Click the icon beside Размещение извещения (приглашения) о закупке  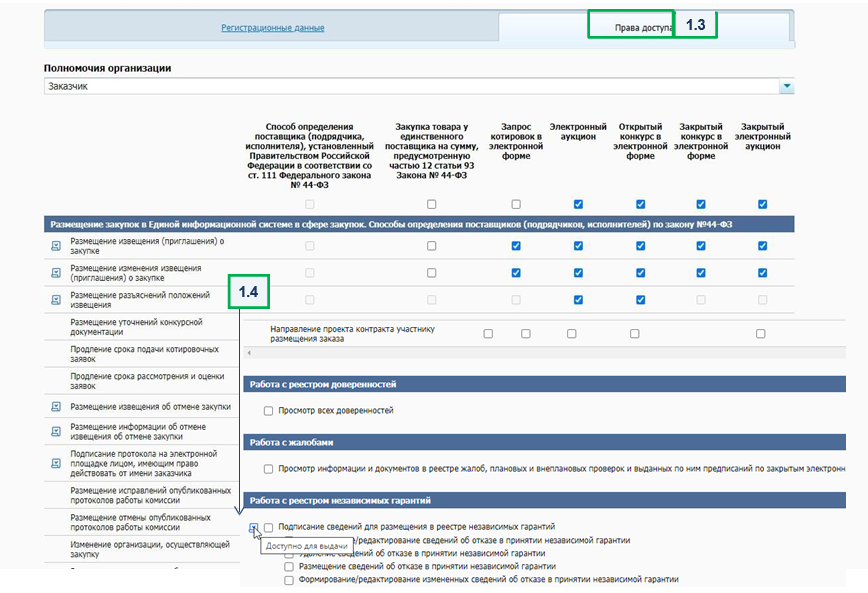(56, 246)
